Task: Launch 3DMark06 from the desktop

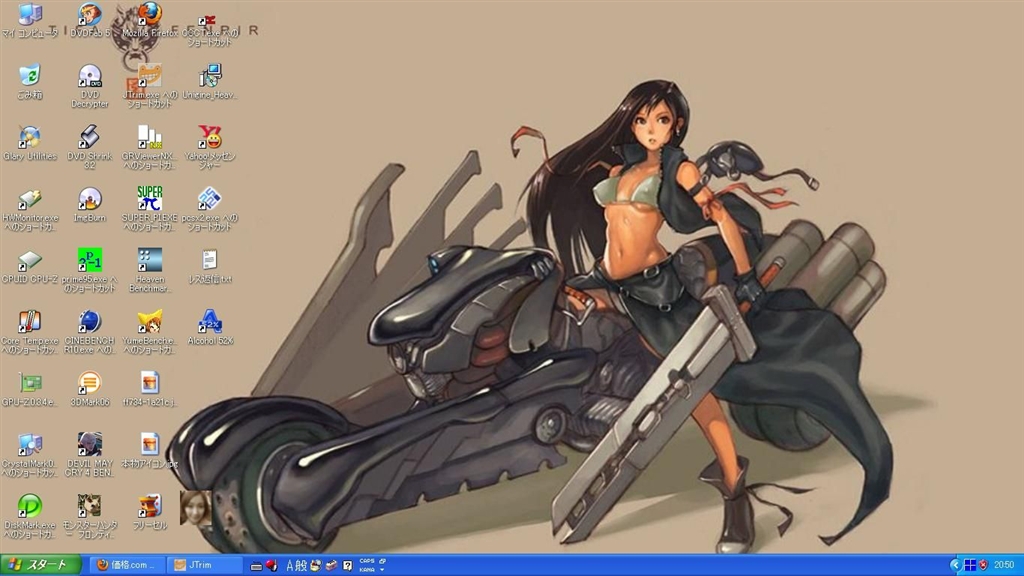Action: tap(89, 389)
